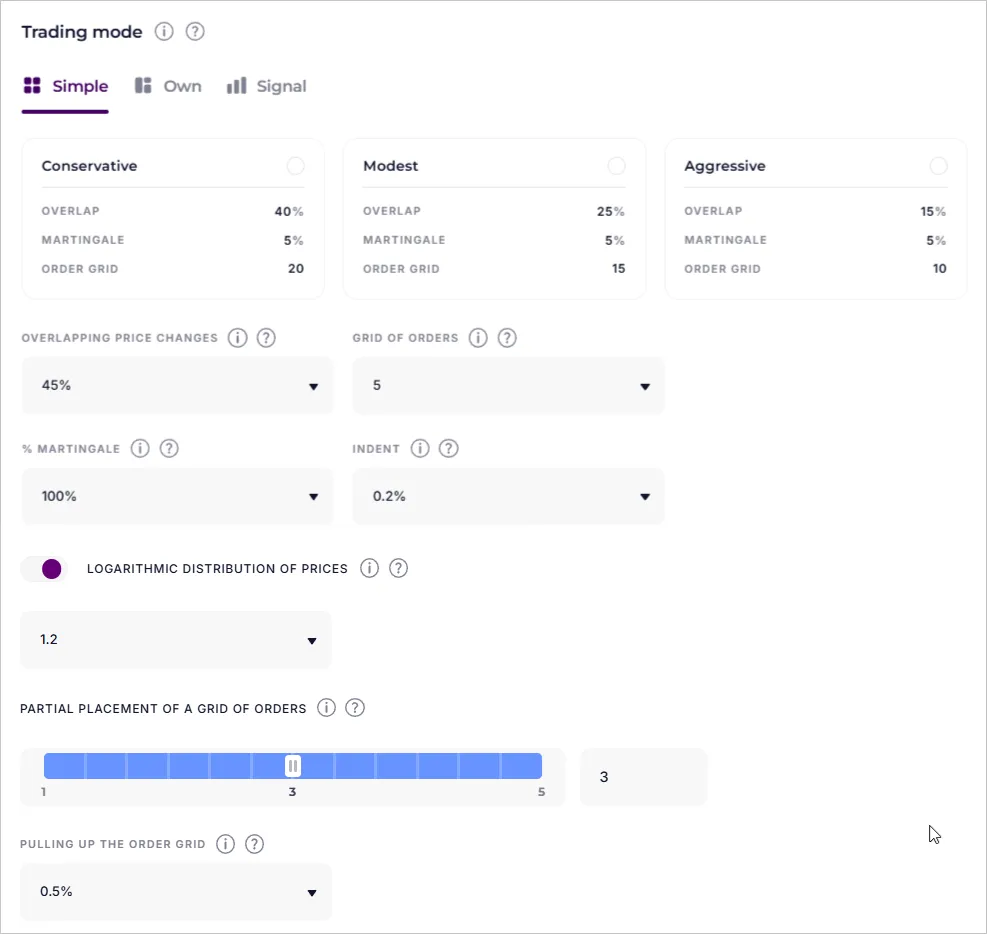Viewport: 987px width, 934px height.
Task: Click help icon for Grid of Orders
Action: click(x=507, y=338)
